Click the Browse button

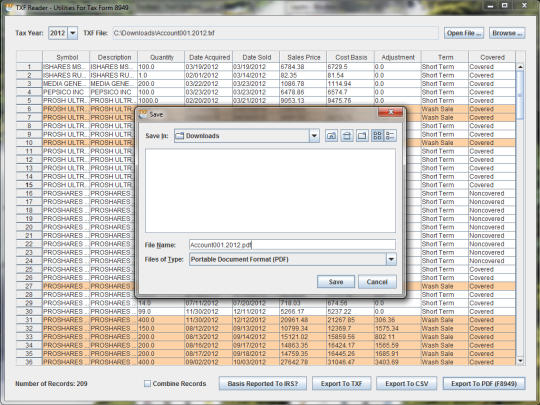[507, 33]
